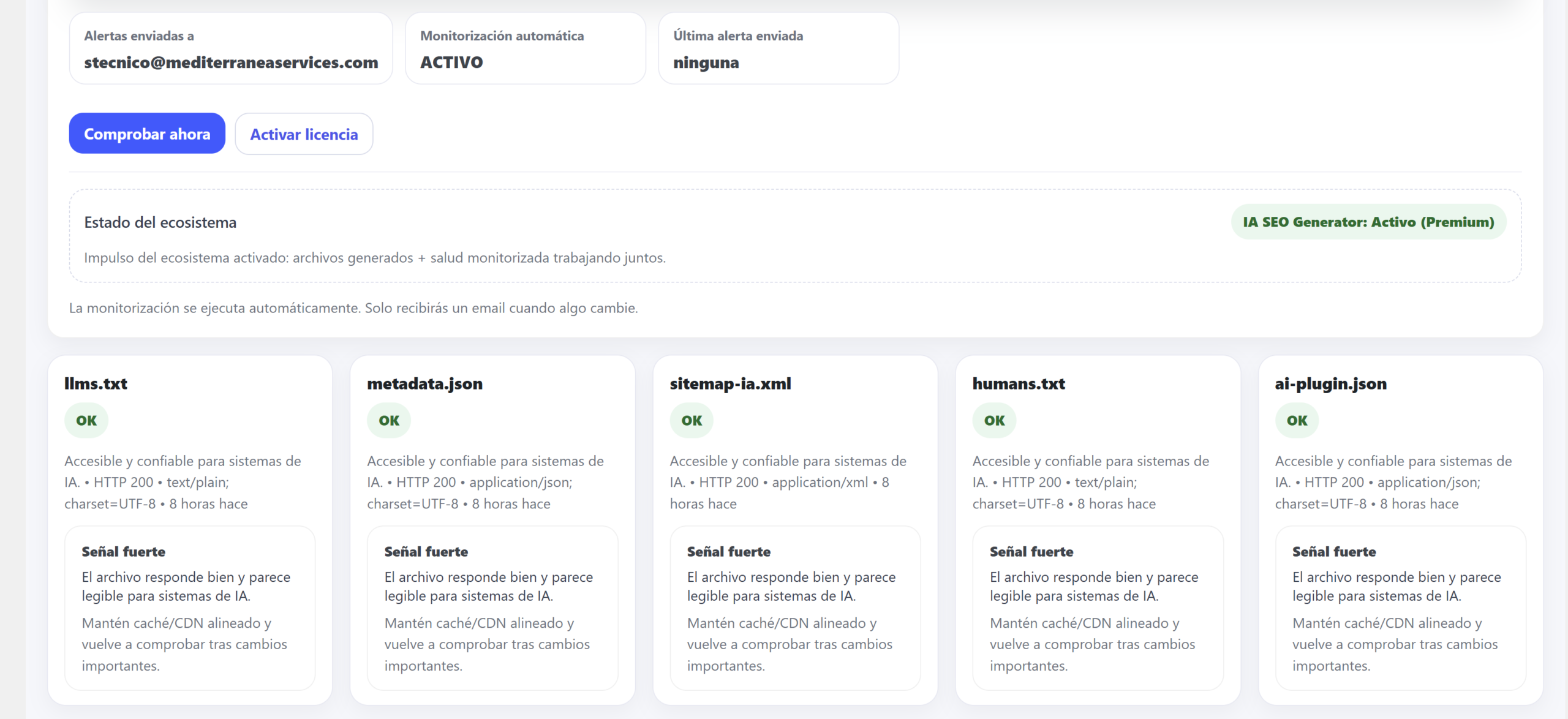Click the OK badge under ai-plugin.json
Image resolution: width=1568 pixels, height=719 pixels.
tap(1297, 420)
